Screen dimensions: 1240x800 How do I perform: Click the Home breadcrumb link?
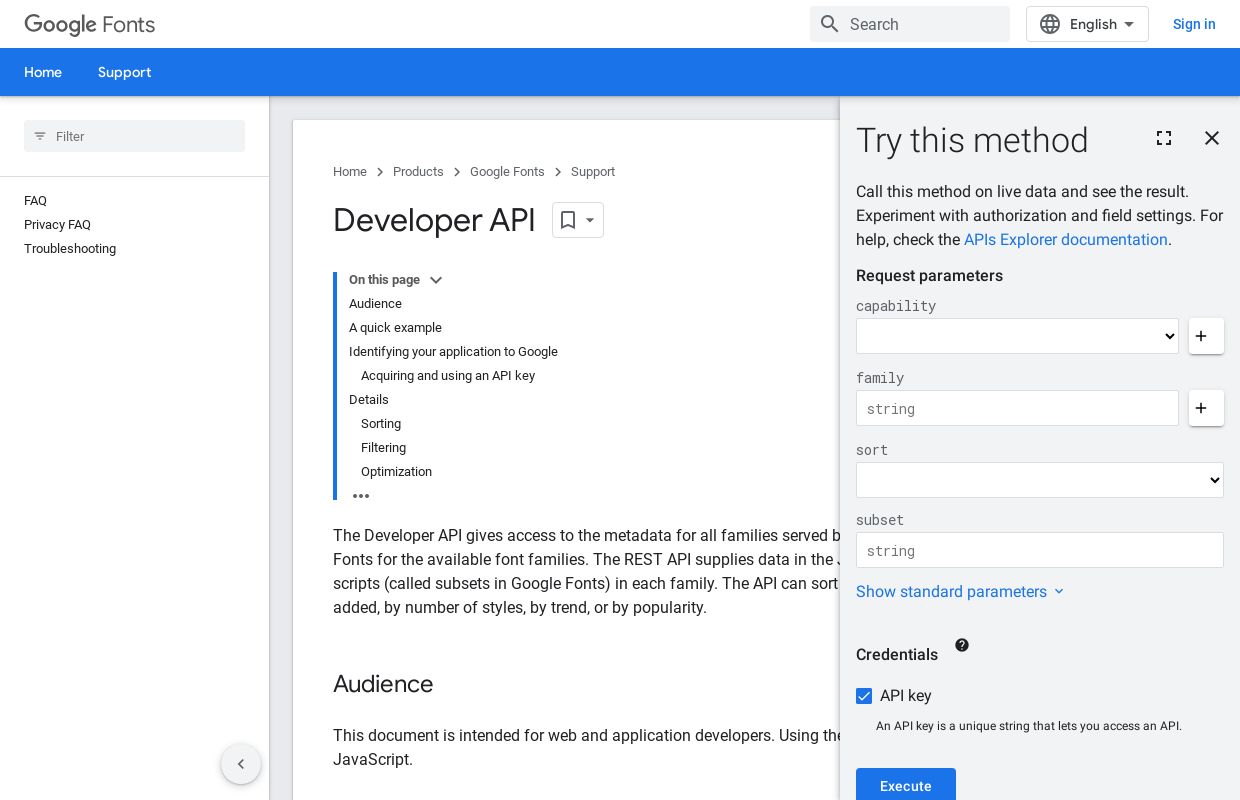click(x=350, y=172)
